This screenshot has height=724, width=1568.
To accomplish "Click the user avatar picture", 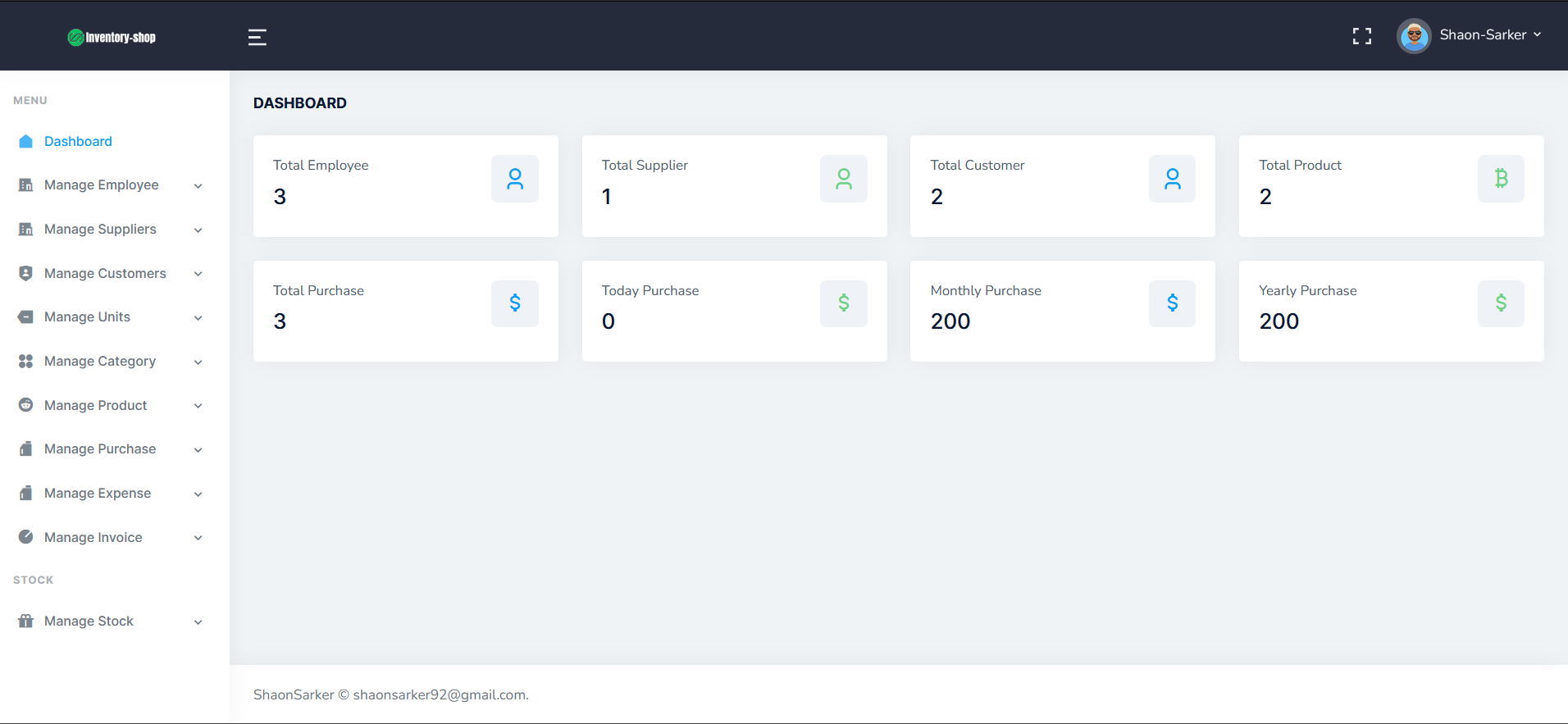I will click(1414, 36).
